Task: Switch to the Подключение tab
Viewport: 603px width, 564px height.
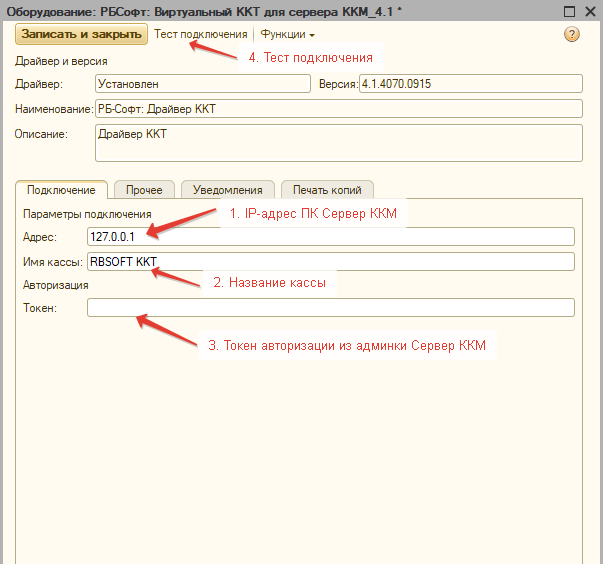Action: pyautogui.click(x=61, y=190)
